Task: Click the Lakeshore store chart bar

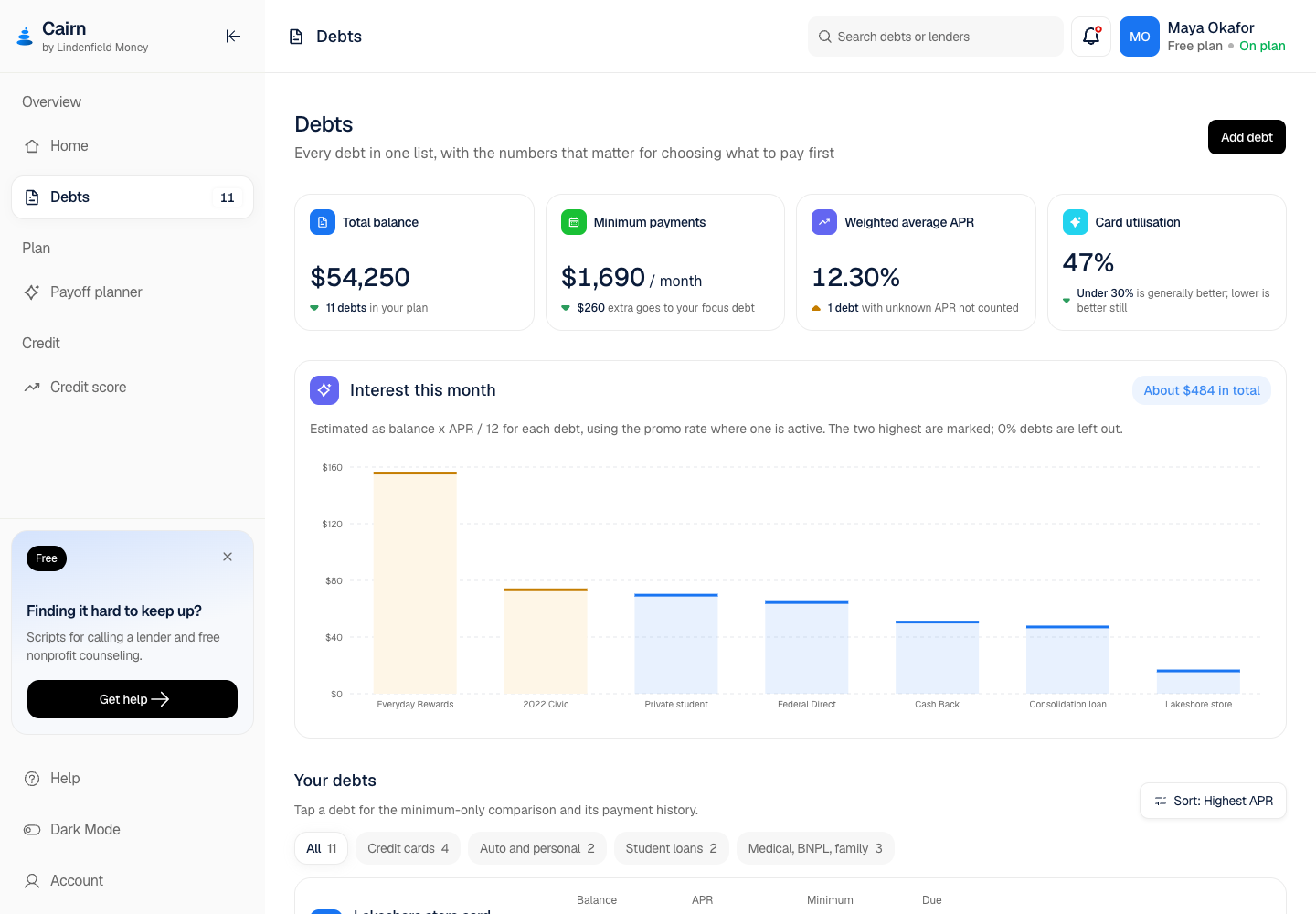Action: click(x=1198, y=682)
